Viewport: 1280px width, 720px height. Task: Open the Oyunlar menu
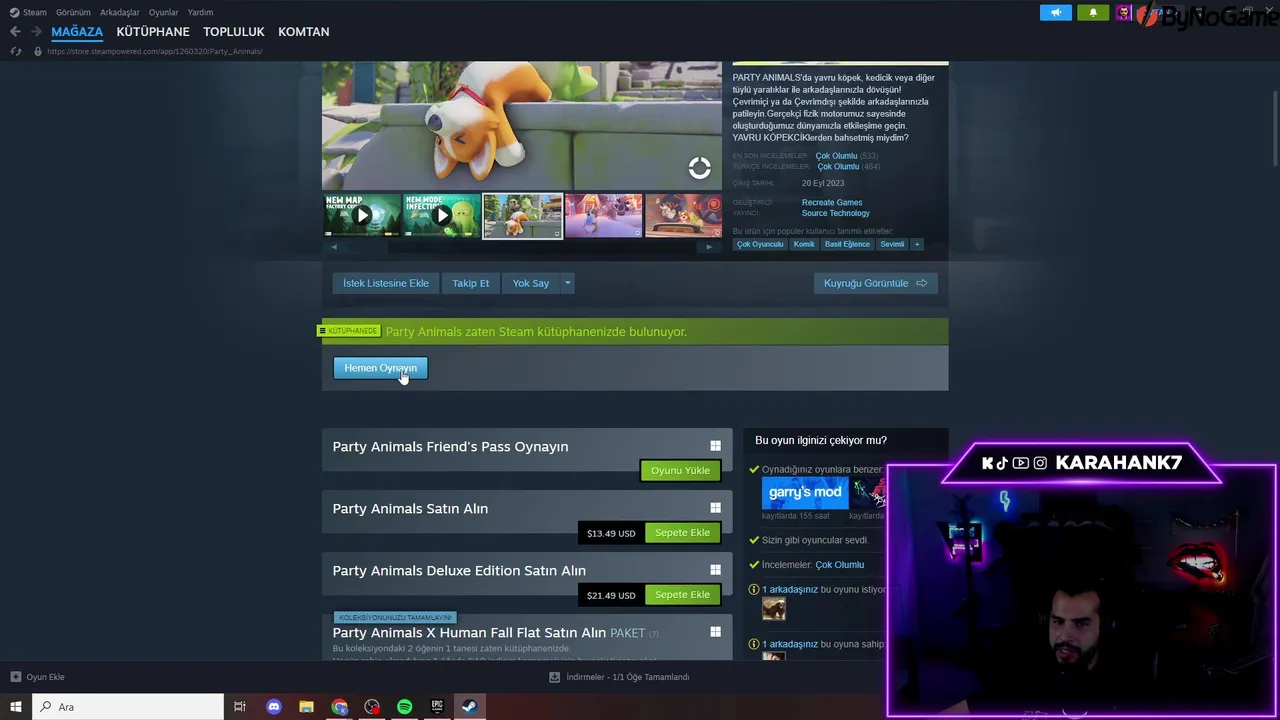164,12
